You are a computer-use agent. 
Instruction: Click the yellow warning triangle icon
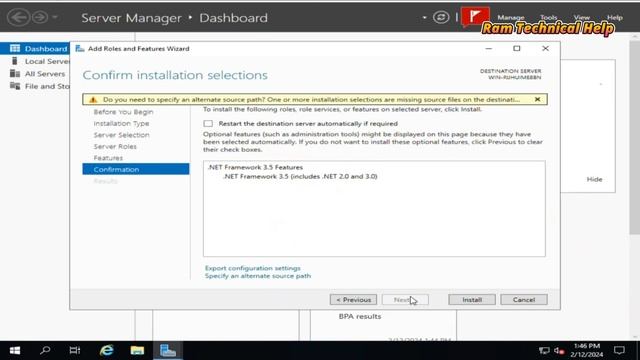coord(93,100)
